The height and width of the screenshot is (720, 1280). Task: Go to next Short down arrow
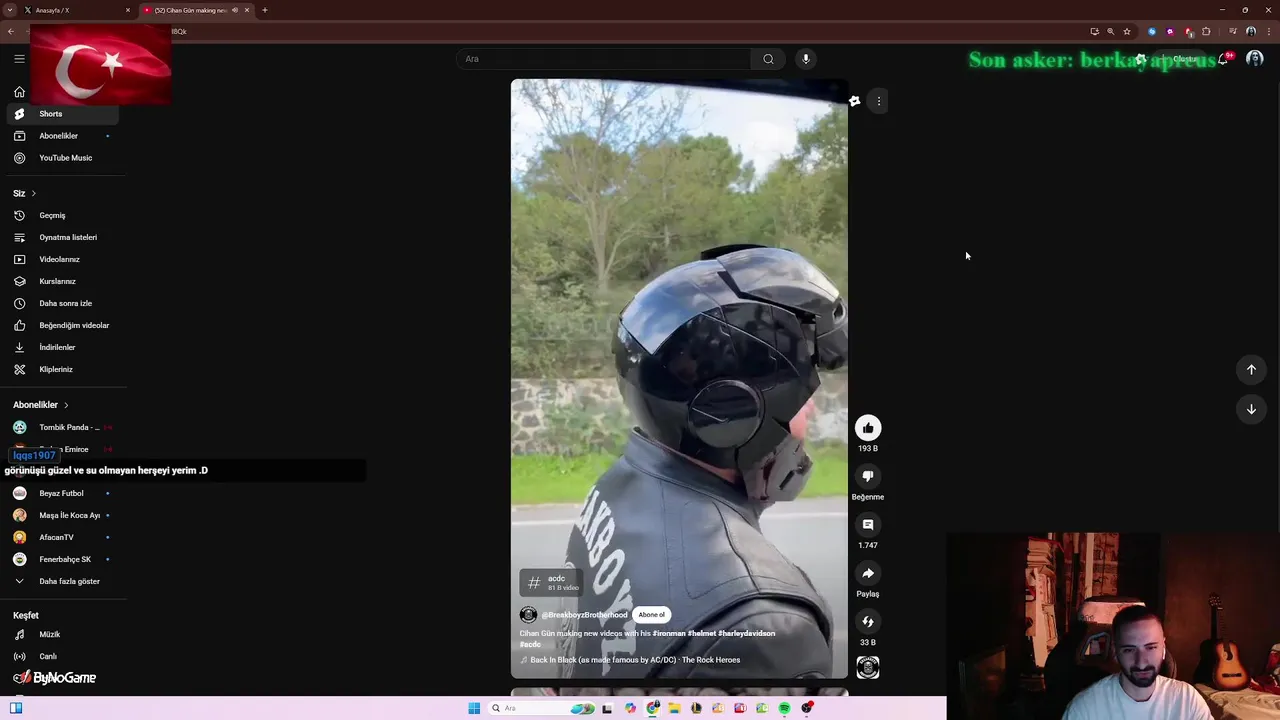pos(1251,409)
